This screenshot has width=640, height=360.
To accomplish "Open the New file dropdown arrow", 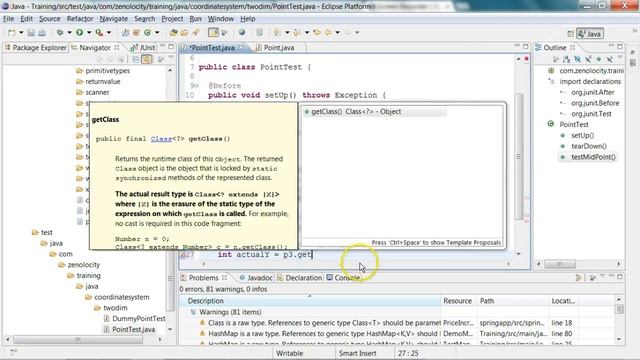I will 21,33.
